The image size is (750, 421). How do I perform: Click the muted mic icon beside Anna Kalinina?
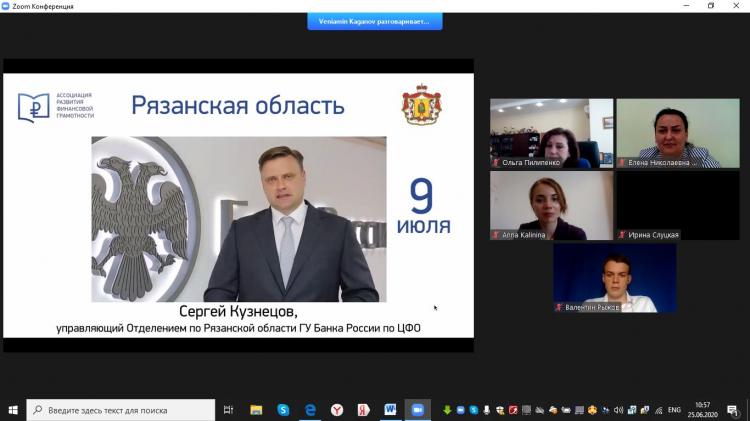[496, 235]
